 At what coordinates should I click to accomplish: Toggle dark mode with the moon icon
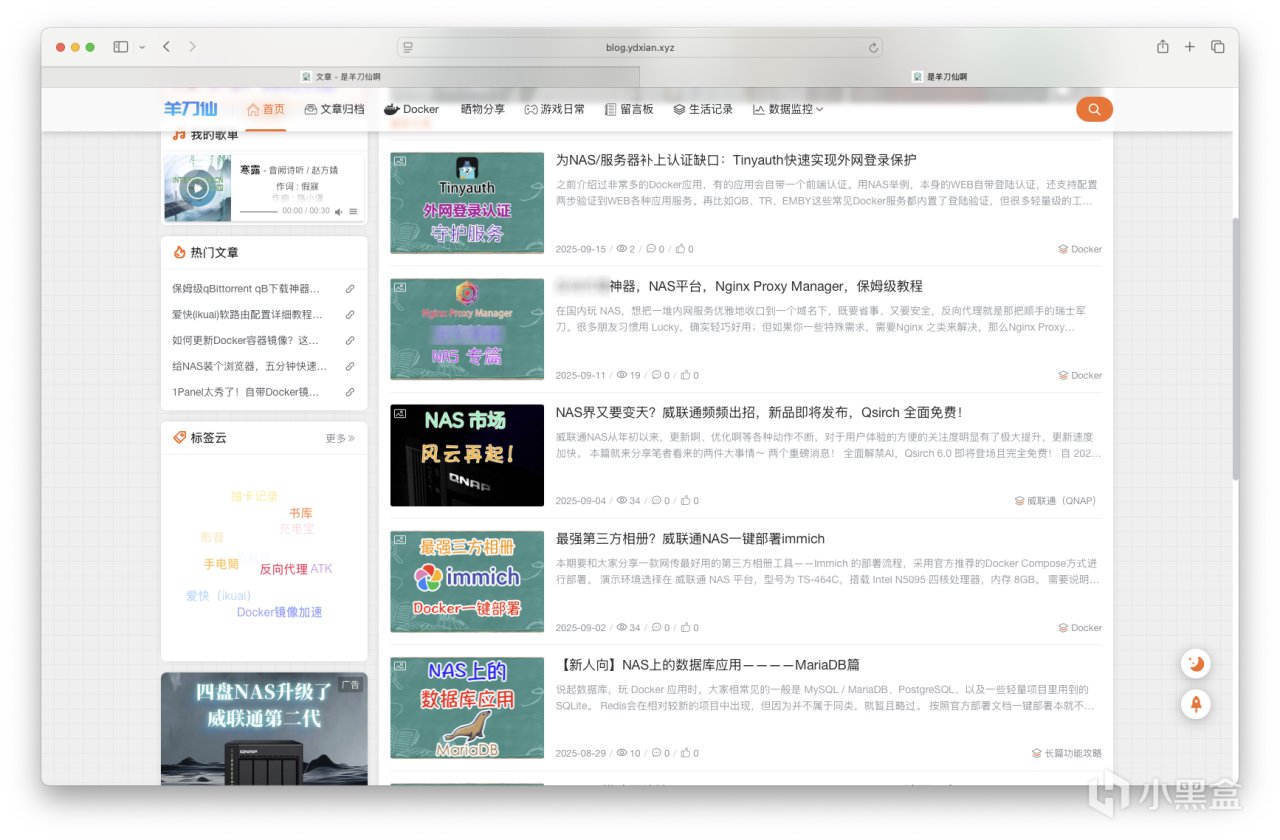[1196, 663]
